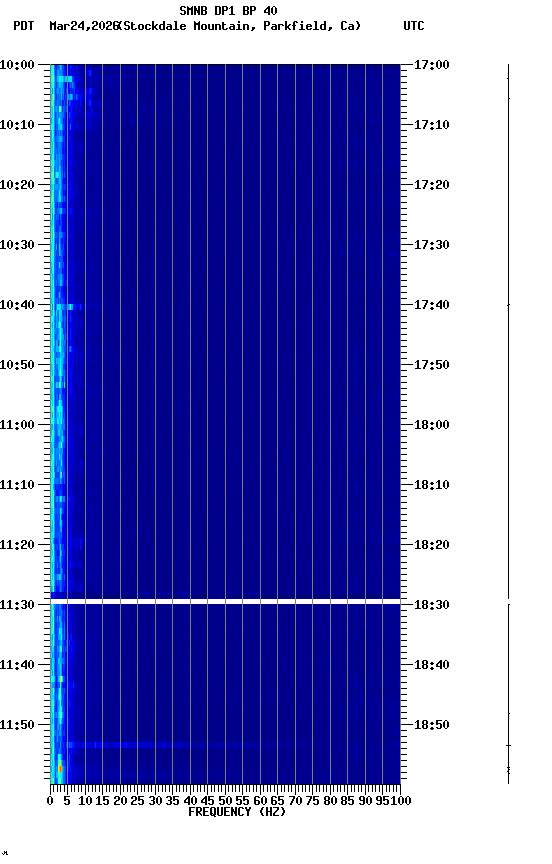The width and height of the screenshot is (552, 864).
Task: Click the 15 Hz frequency axis label
Action: point(102,801)
